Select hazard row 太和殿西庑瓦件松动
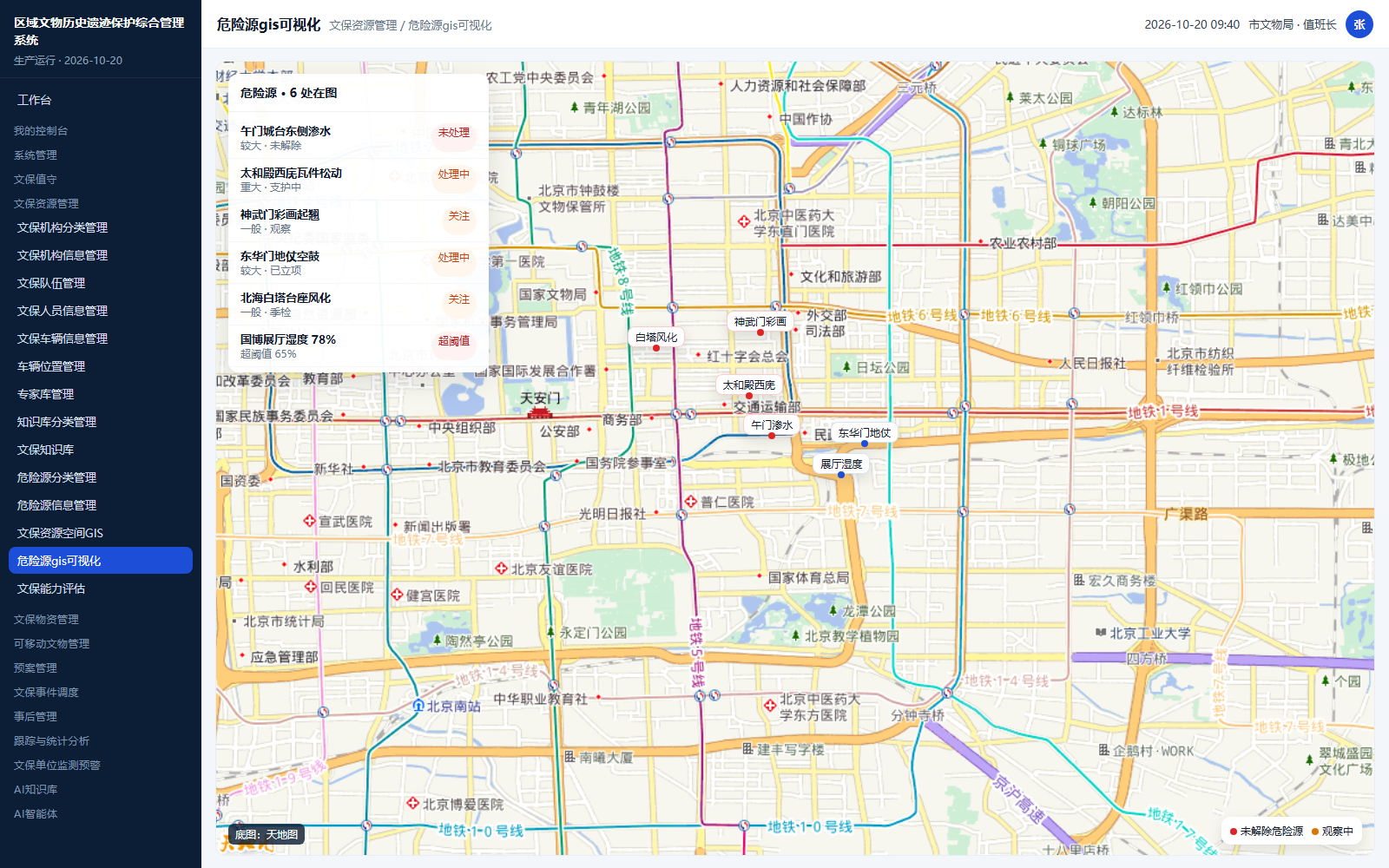1389x868 pixels. [x=359, y=179]
